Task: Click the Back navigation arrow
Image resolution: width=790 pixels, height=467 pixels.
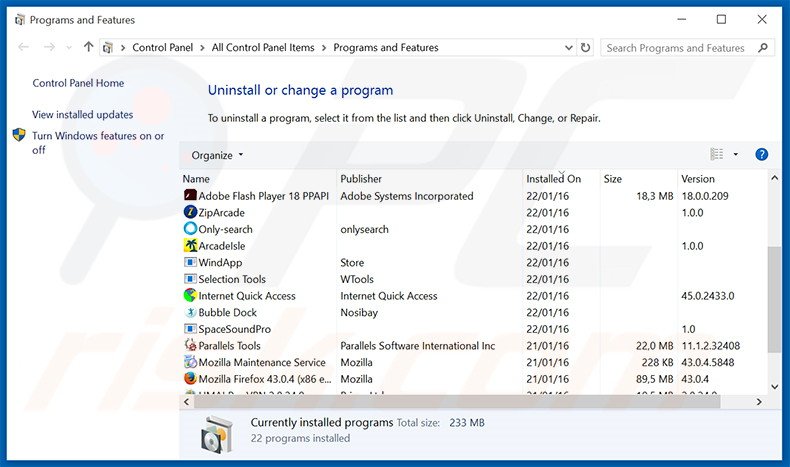Action: pyautogui.click(x=23, y=47)
